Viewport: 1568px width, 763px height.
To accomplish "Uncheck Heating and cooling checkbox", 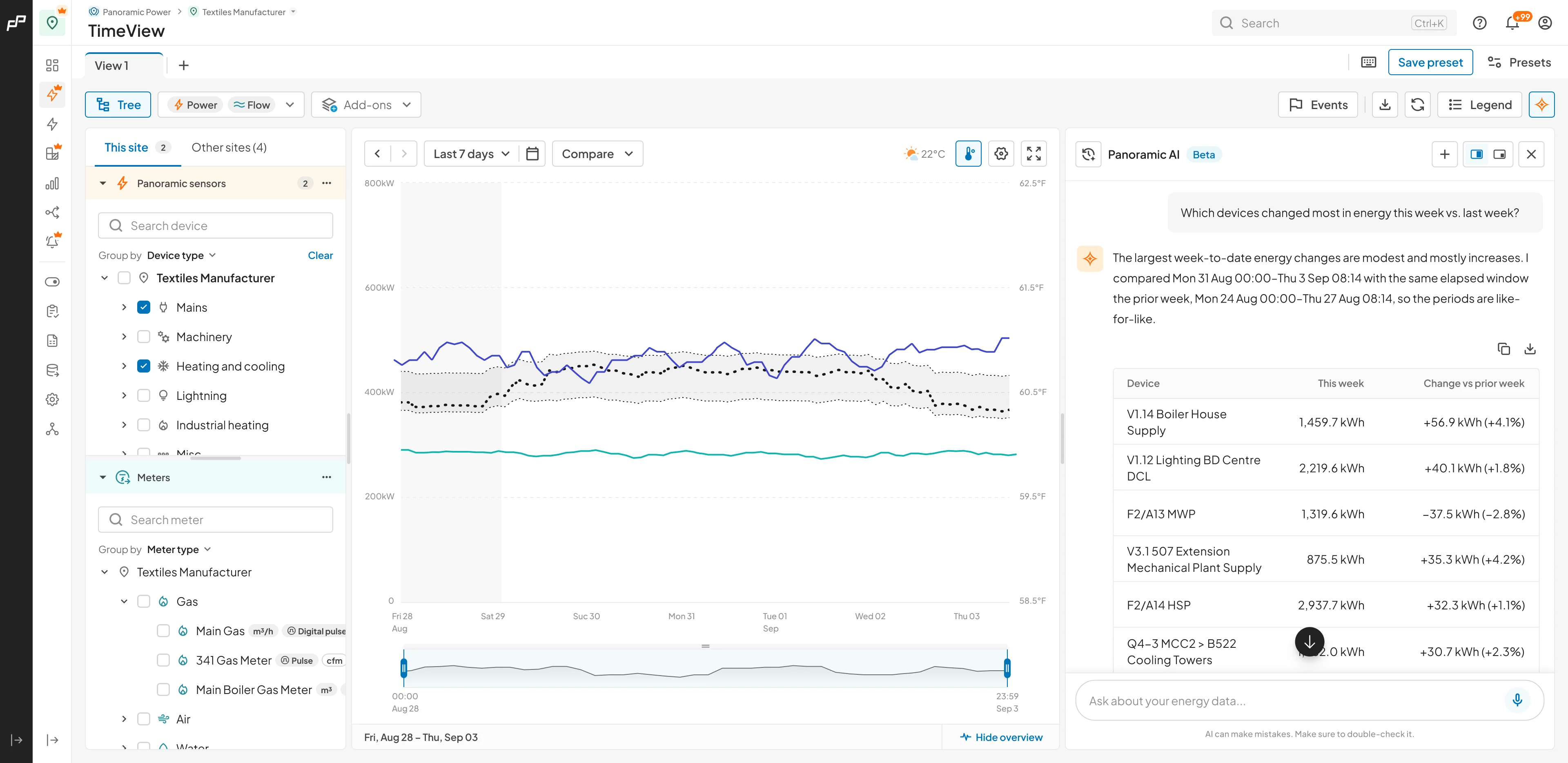I will coord(144,366).
